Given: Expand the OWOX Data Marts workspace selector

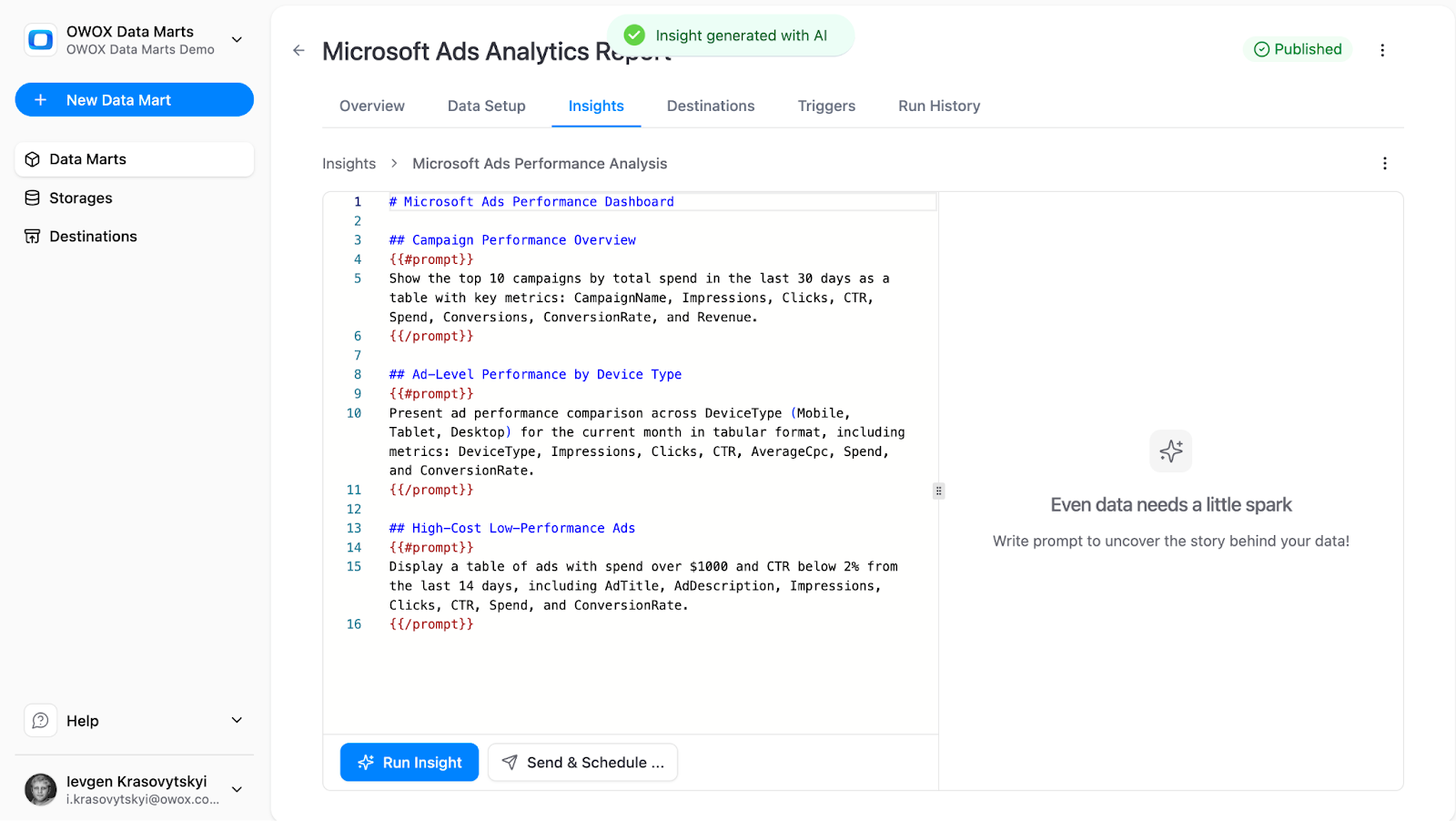Looking at the screenshot, I should [237, 40].
